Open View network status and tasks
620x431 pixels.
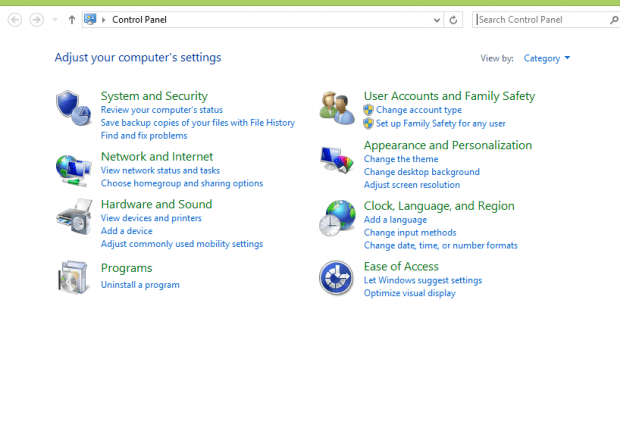(160, 170)
